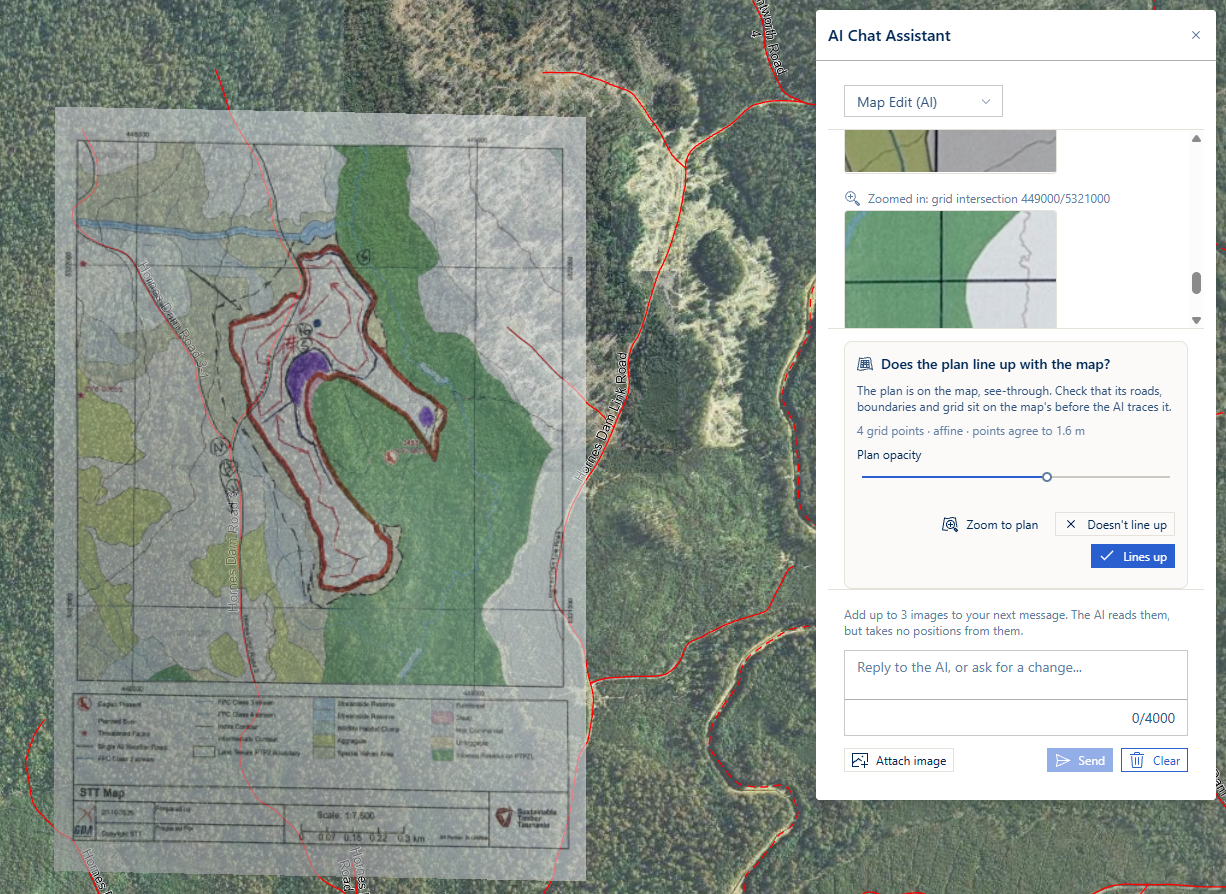Focus the Reply to the AI text box
Image resolution: width=1226 pixels, height=894 pixels.
coord(1016,675)
